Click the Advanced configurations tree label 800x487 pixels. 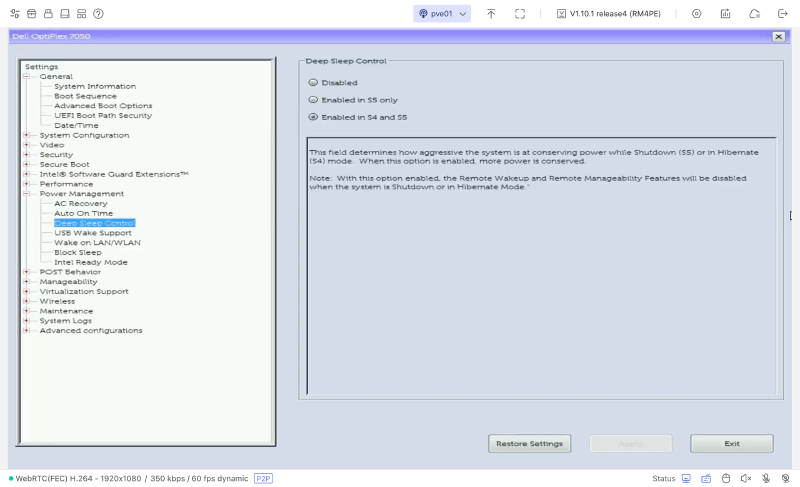tap(91, 330)
